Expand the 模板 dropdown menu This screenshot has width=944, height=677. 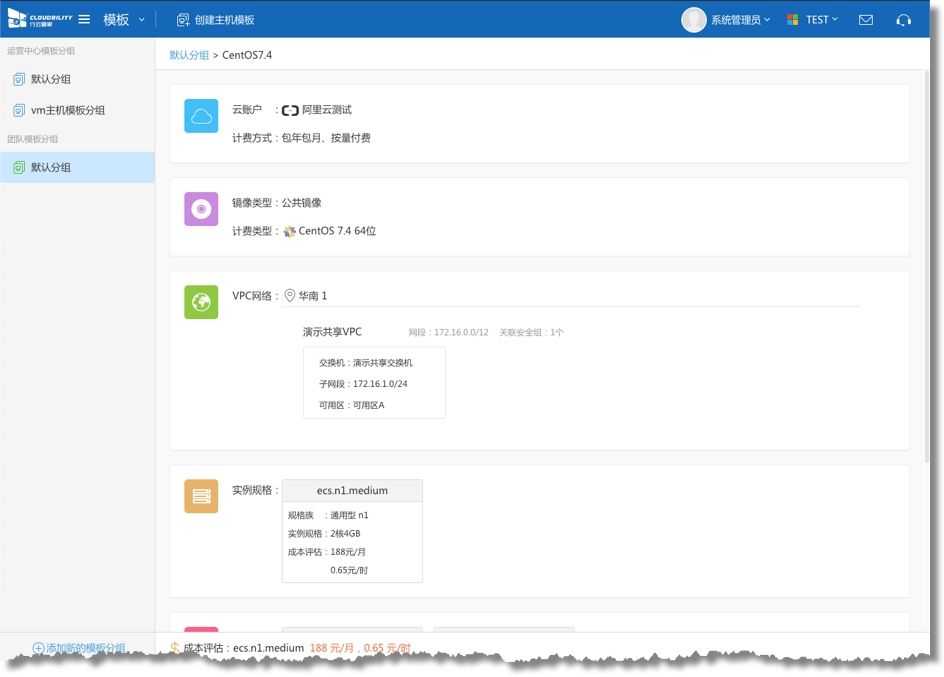tap(125, 20)
